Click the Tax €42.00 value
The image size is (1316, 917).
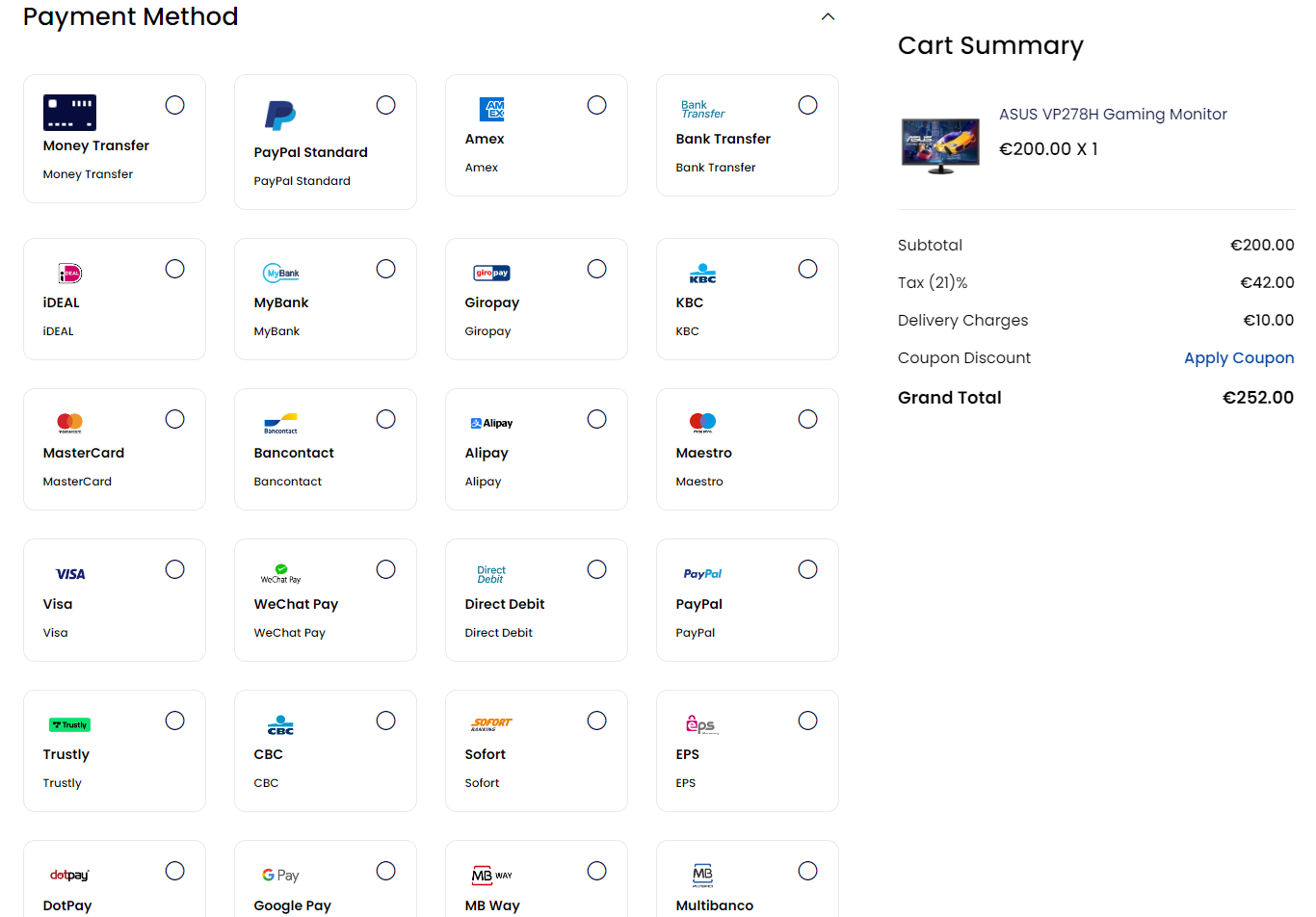click(x=1267, y=282)
